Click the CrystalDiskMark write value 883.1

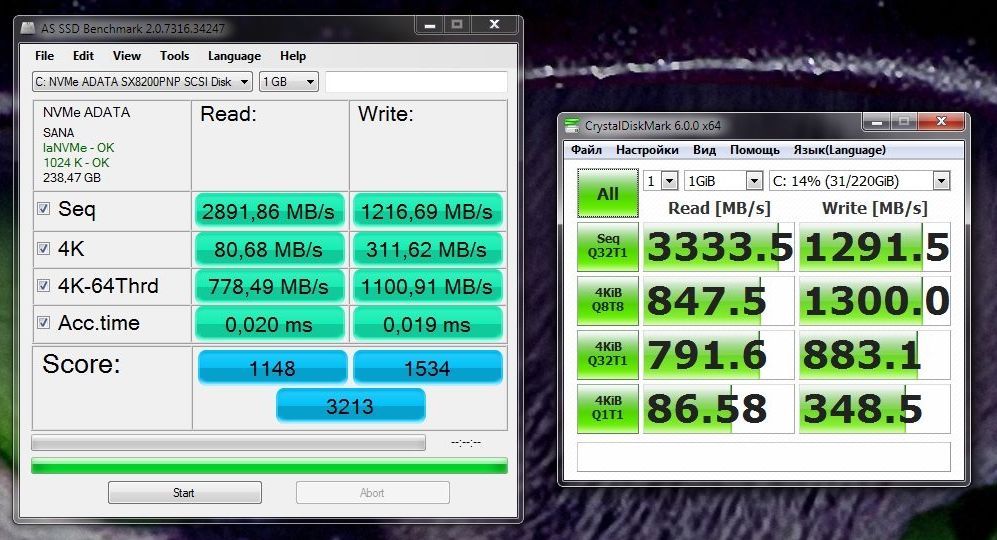pos(874,355)
